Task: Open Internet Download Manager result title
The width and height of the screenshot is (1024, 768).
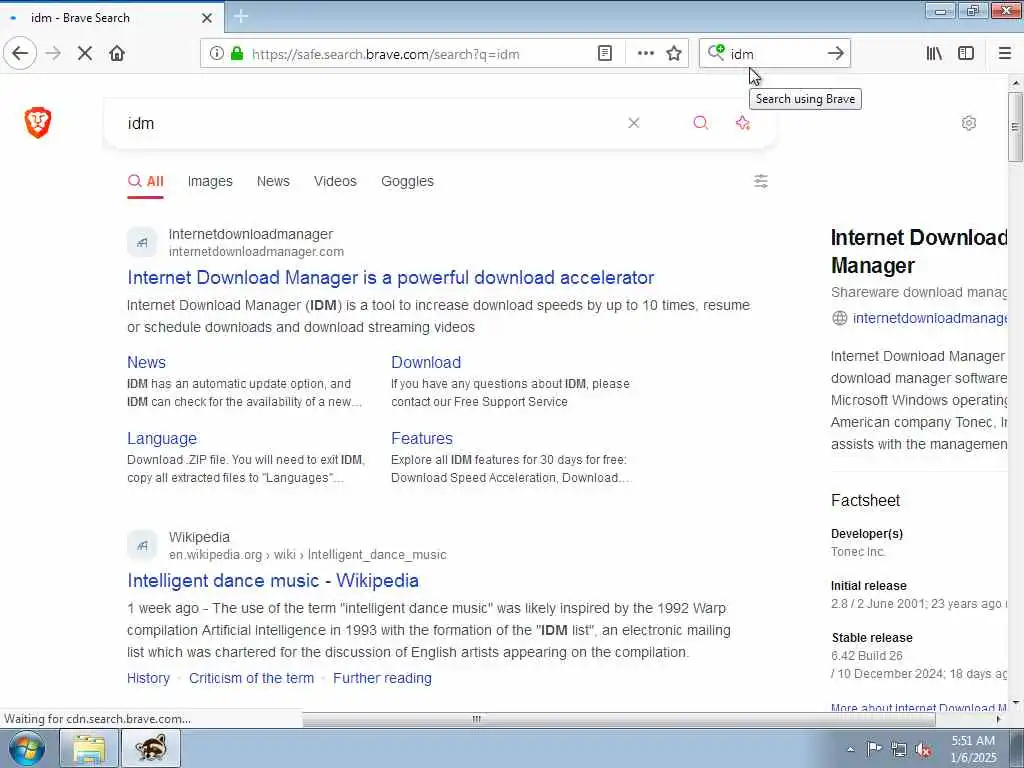Action: pos(391,278)
